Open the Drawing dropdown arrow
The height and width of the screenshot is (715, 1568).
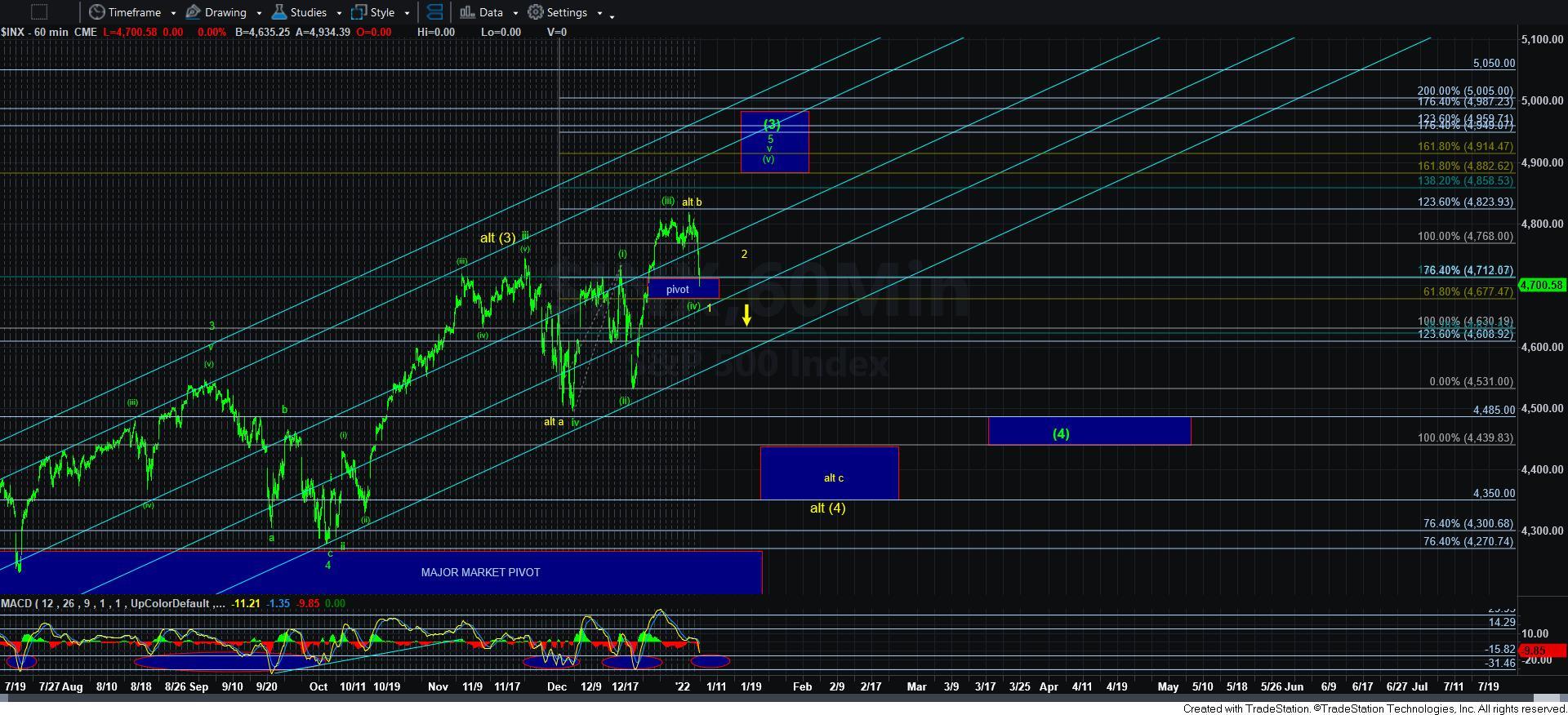(259, 13)
